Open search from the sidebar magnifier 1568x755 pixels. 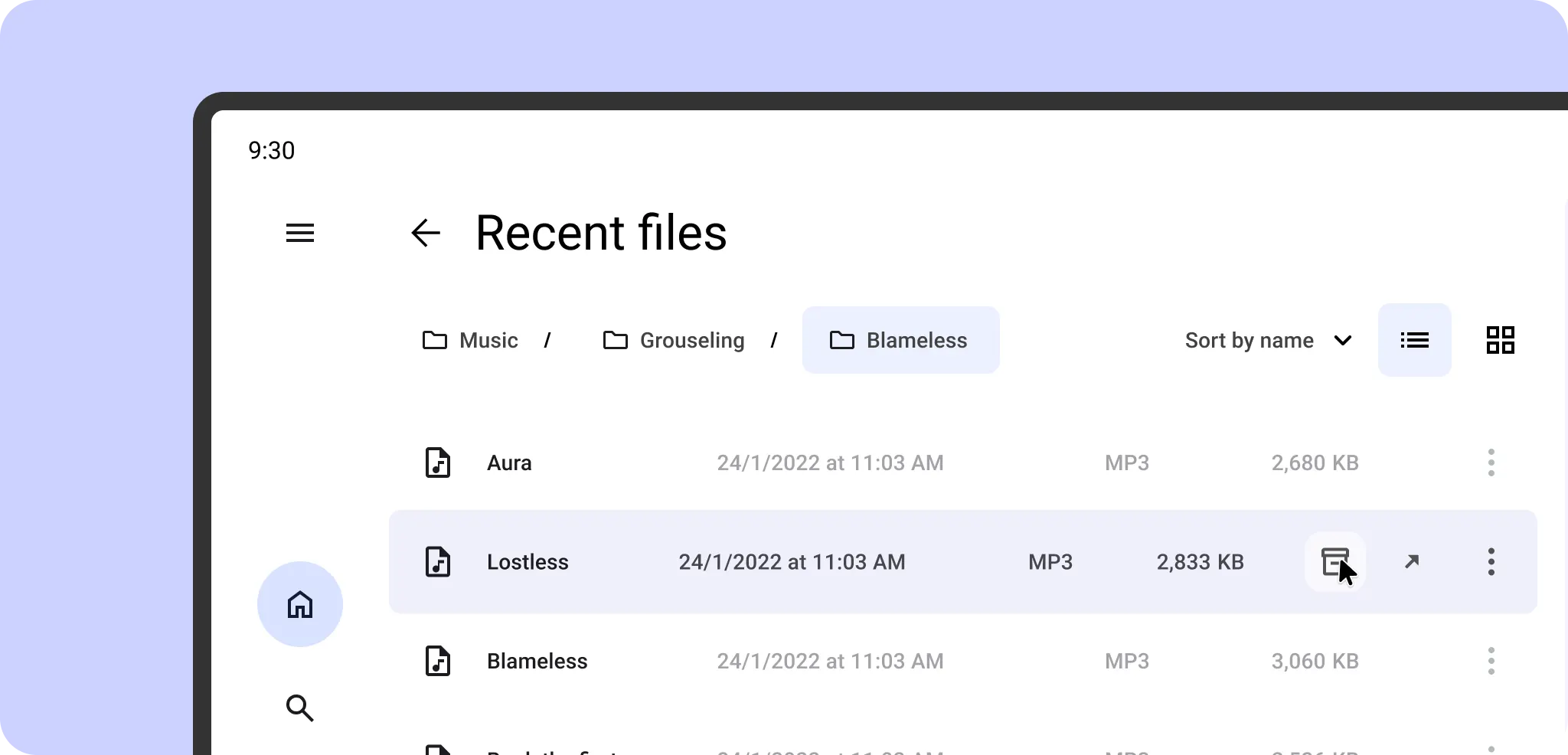(x=299, y=708)
